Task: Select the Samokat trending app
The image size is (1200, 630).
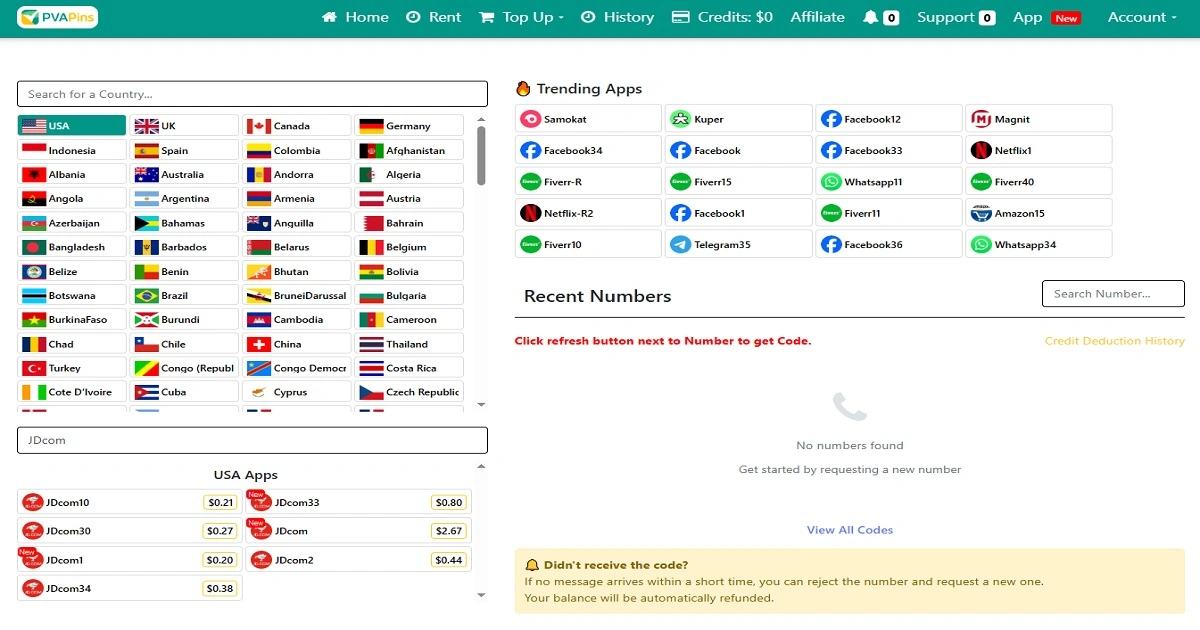Action: (588, 119)
